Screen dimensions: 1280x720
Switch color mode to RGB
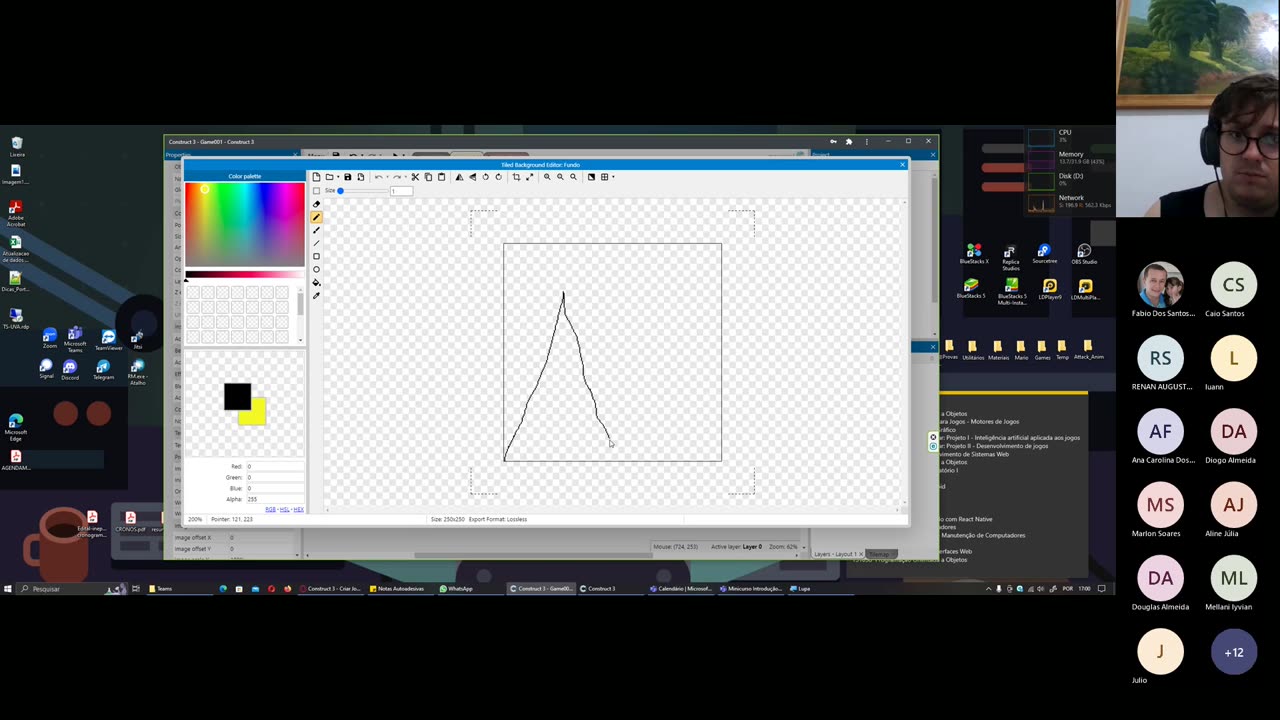click(270, 509)
